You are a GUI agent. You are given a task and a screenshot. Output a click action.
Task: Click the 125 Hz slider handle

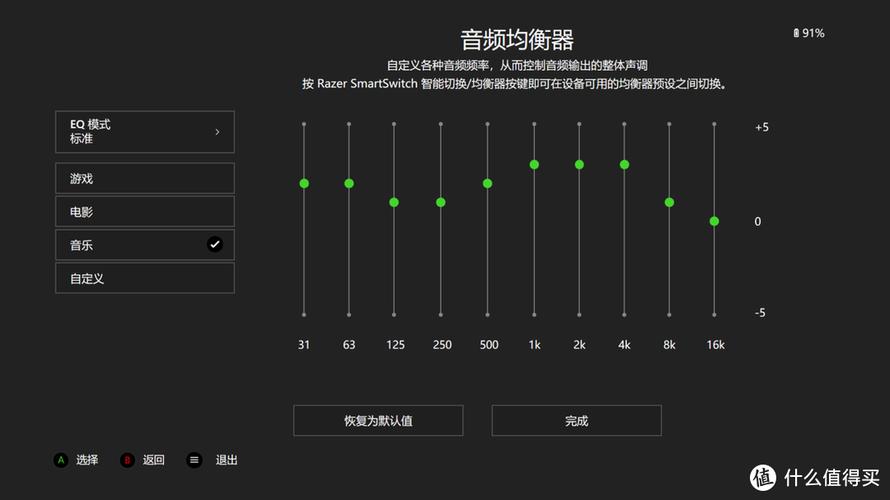tap(394, 202)
